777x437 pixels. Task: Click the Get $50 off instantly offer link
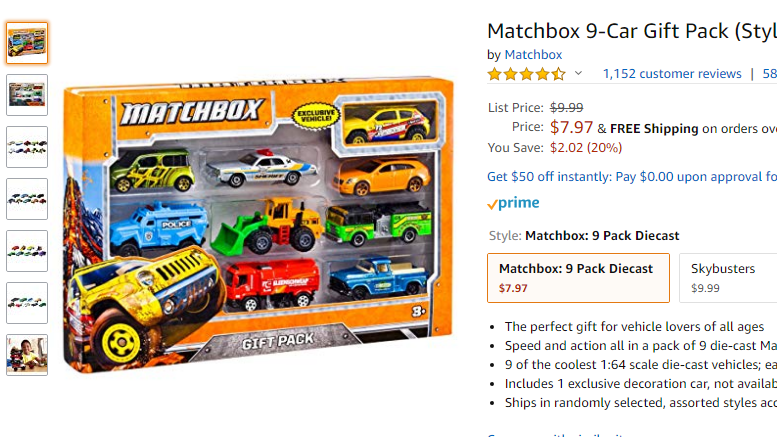632,177
